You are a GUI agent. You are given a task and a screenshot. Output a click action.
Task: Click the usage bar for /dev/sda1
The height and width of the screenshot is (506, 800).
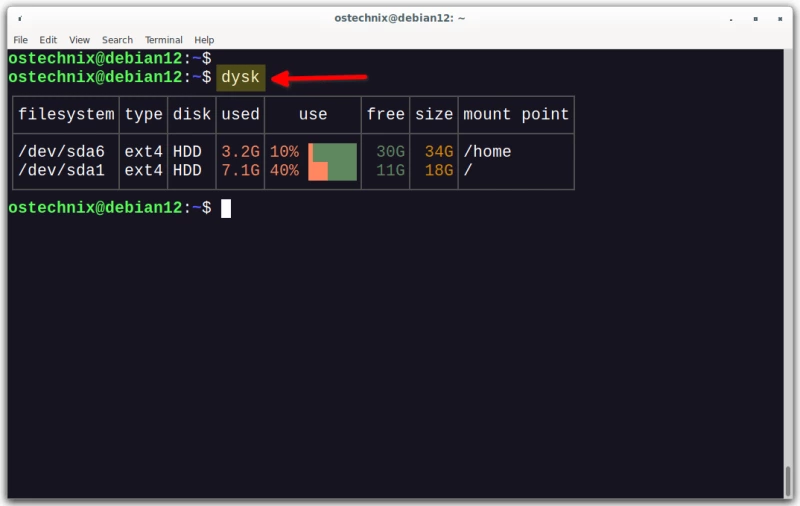[x=332, y=171]
